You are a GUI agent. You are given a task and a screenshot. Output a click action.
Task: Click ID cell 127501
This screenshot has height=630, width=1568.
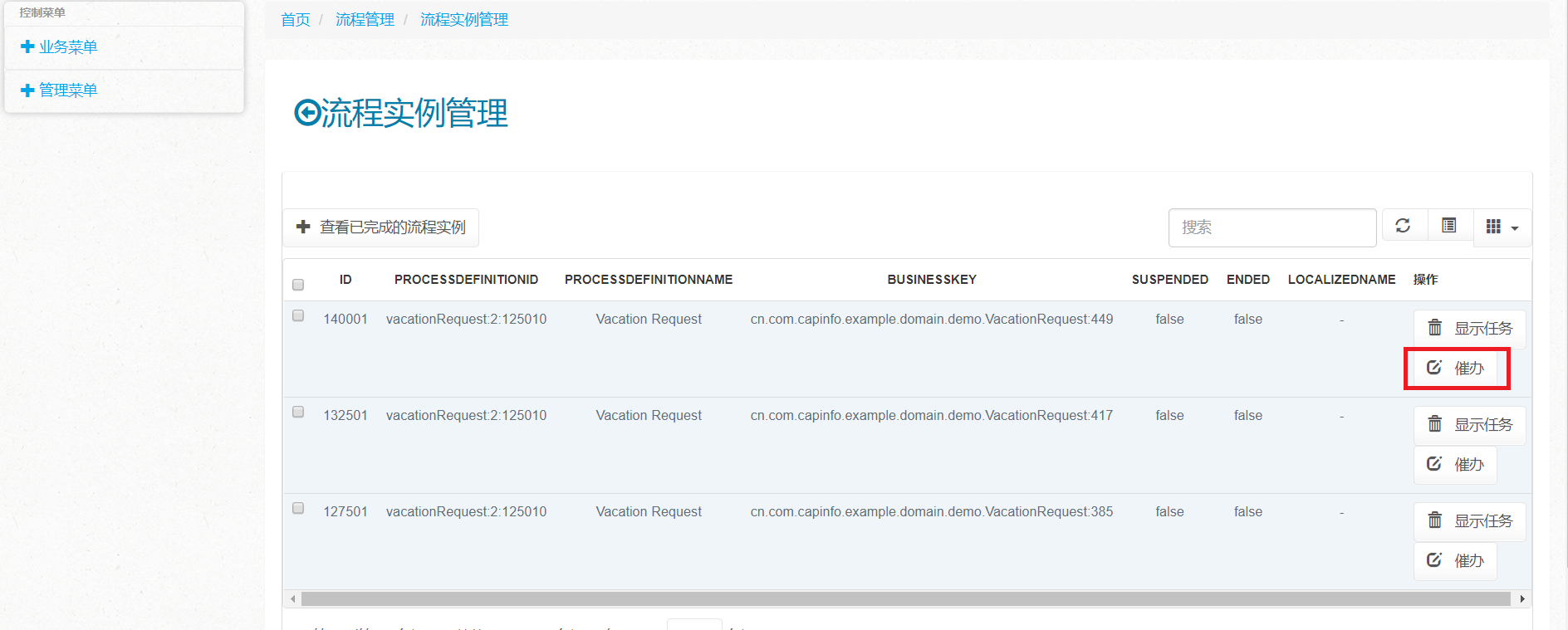coord(345,512)
